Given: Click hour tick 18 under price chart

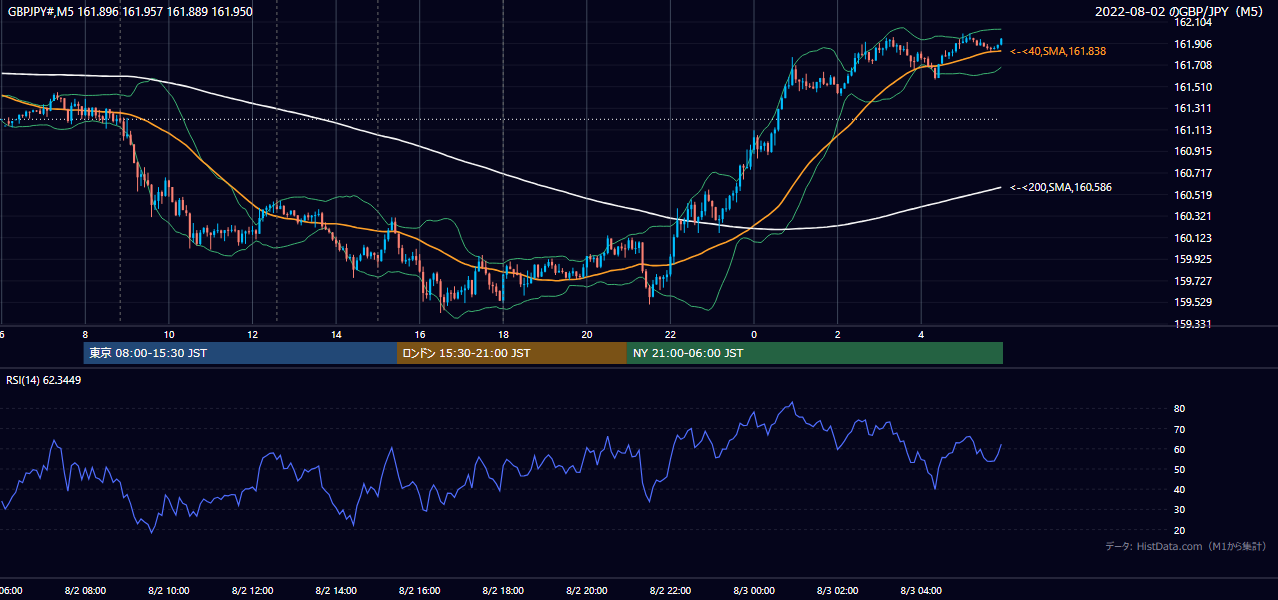Looking at the screenshot, I should click(x=503, y=335).
